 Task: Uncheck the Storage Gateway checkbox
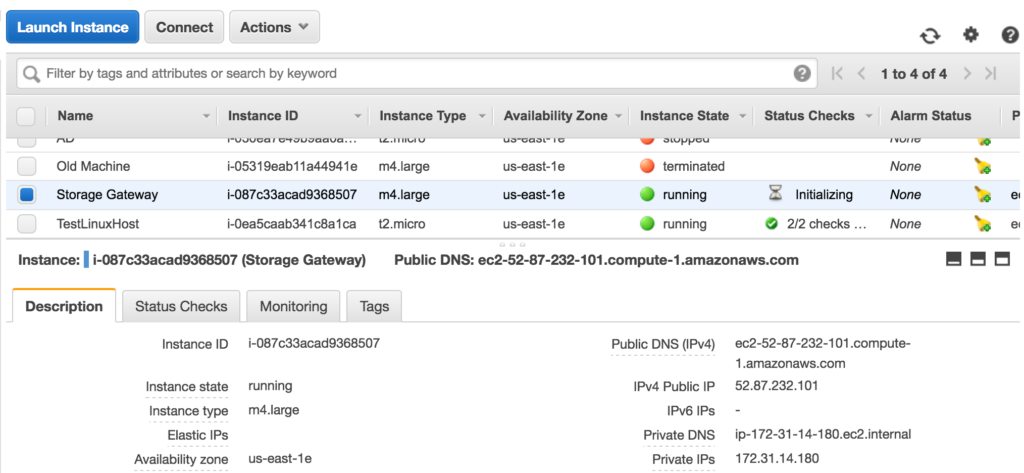27,195
